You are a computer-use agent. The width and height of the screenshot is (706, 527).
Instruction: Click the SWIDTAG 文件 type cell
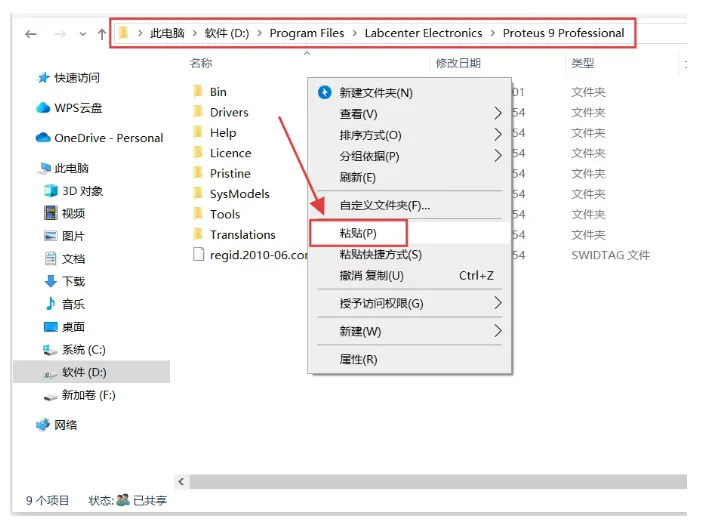pos(611,255)
